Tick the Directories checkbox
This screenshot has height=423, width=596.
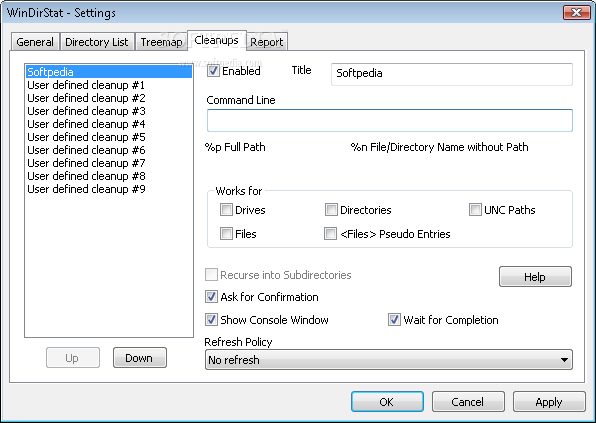[x=331, y=210]
